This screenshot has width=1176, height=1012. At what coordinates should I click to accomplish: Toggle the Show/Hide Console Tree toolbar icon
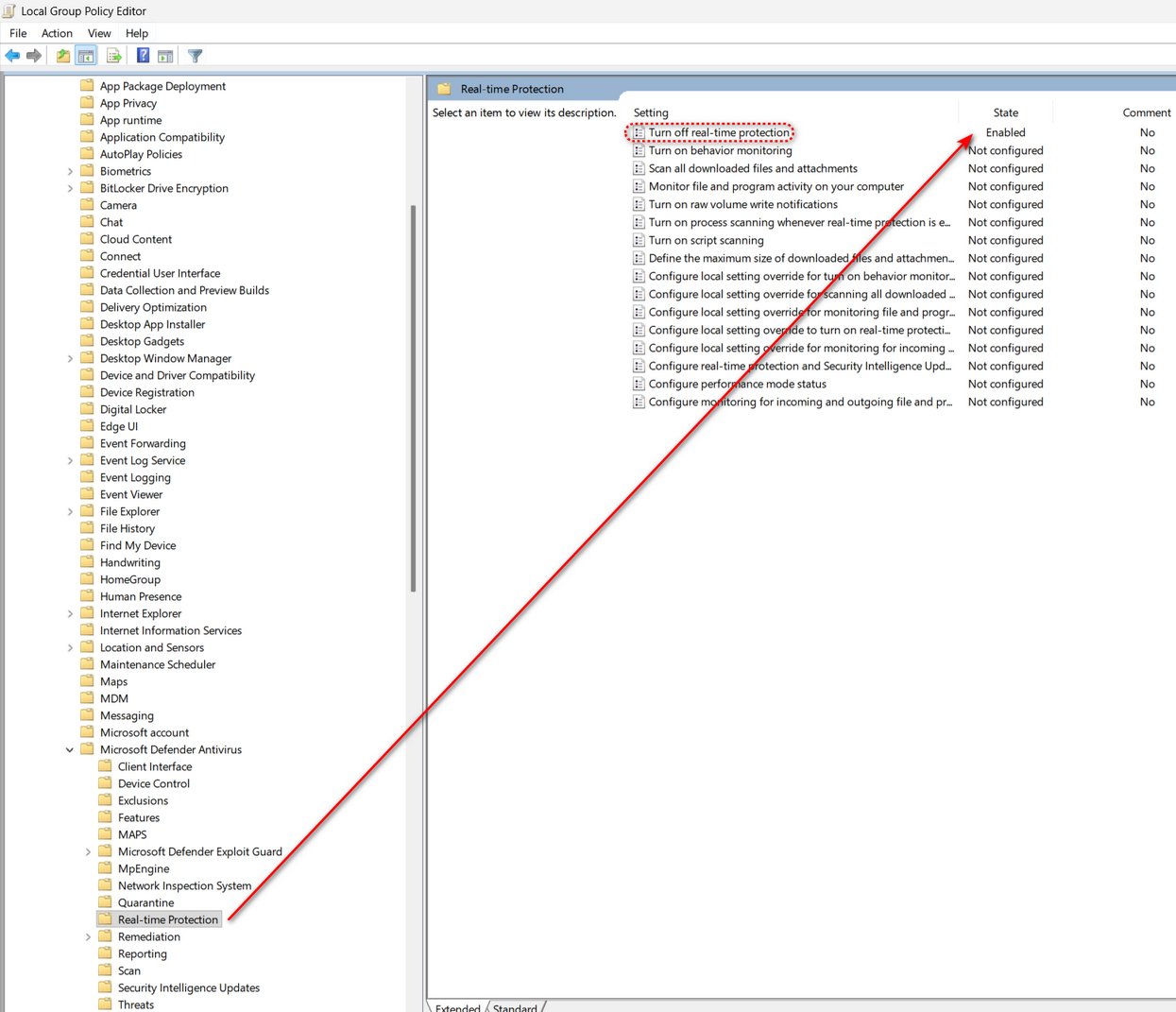click(x=86, y=56)
